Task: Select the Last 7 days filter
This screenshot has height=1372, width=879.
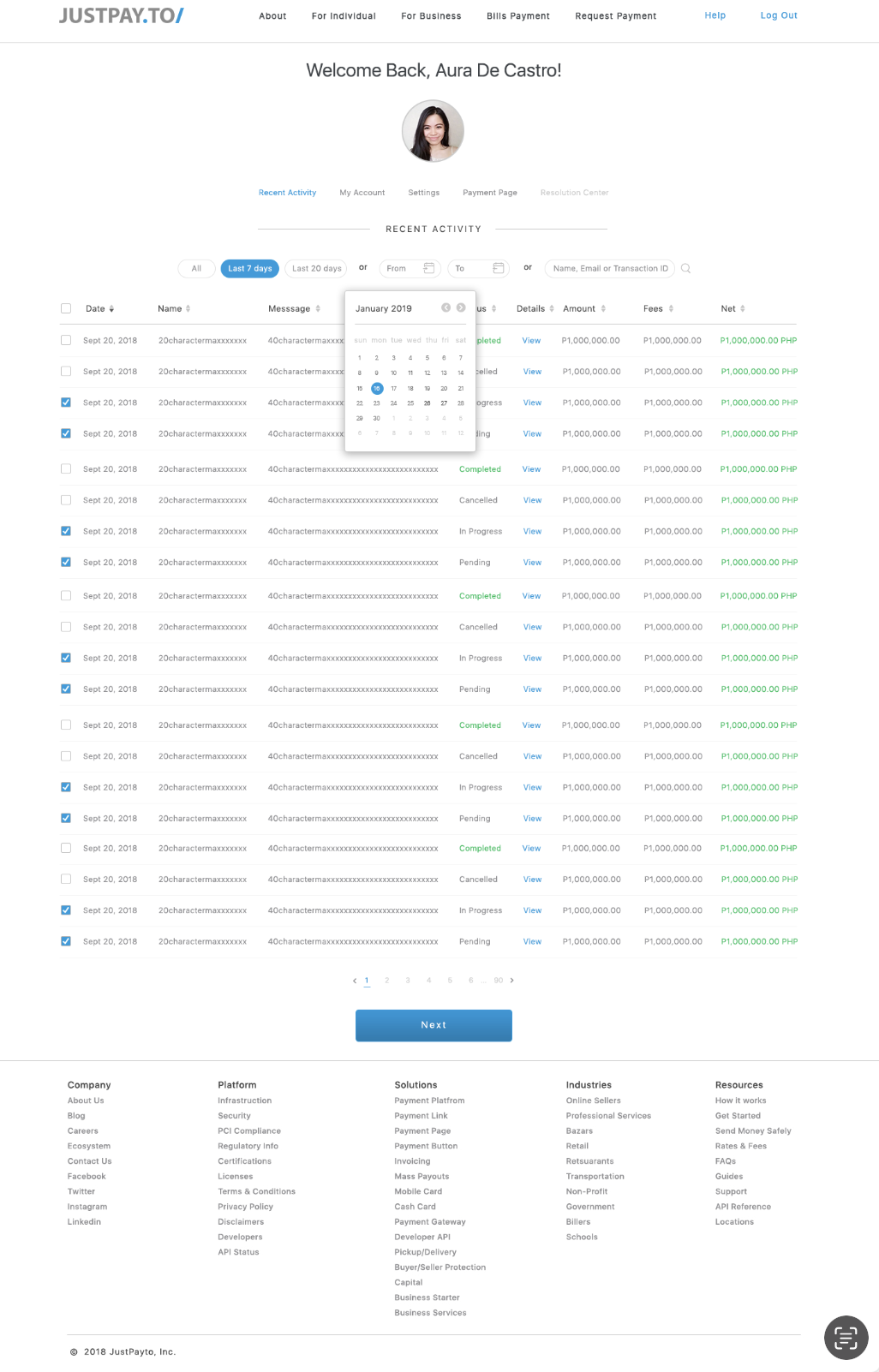Action: pos(250,268)
